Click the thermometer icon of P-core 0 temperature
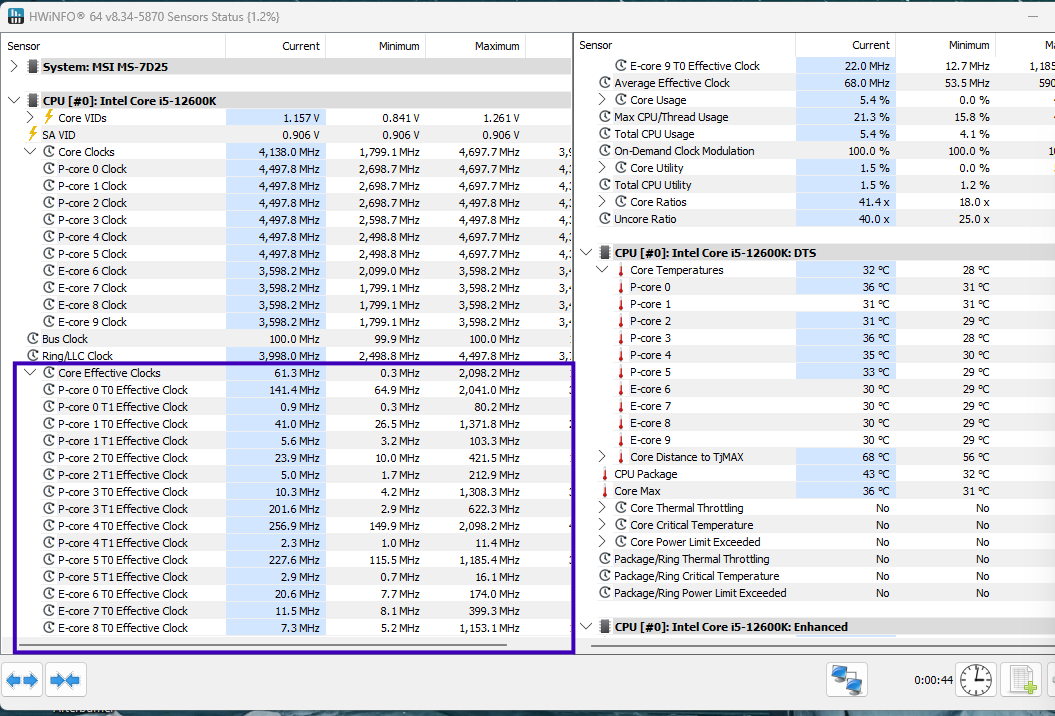Viewport: 1055px width, 716px height. [620, 287]
